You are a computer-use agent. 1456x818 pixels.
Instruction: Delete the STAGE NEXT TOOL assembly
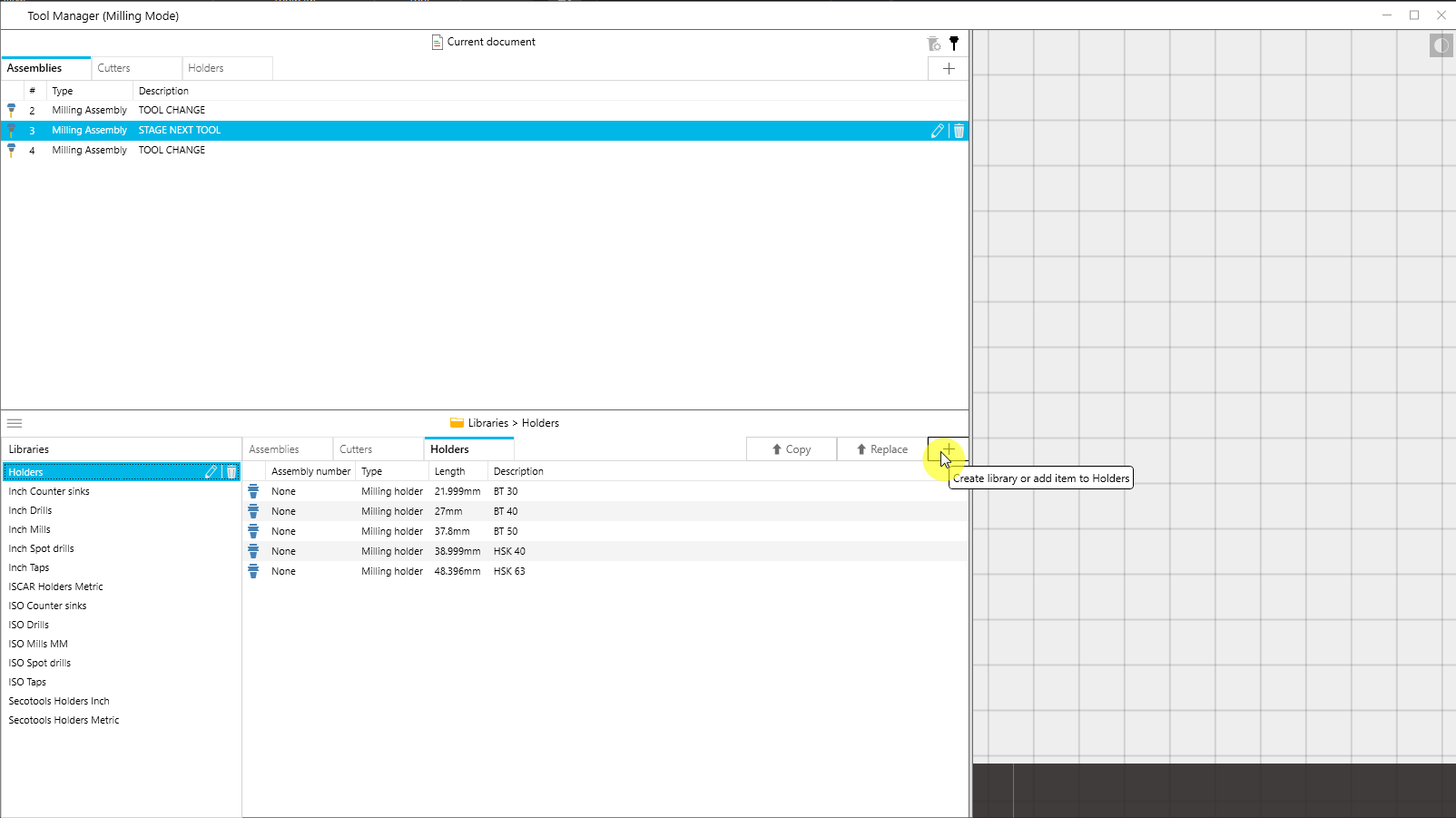(x=959, y=131)
